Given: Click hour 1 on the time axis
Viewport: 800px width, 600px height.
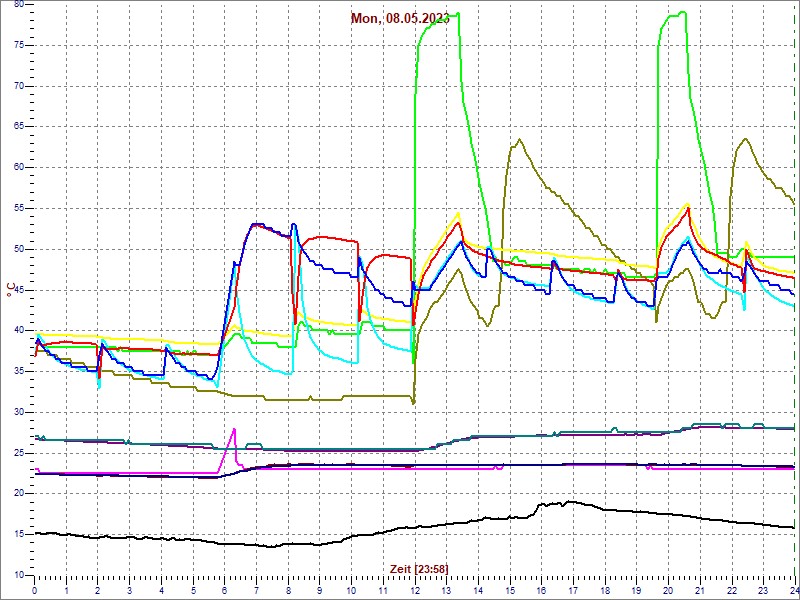Looking at the screenshot, I should coord(66,590).
